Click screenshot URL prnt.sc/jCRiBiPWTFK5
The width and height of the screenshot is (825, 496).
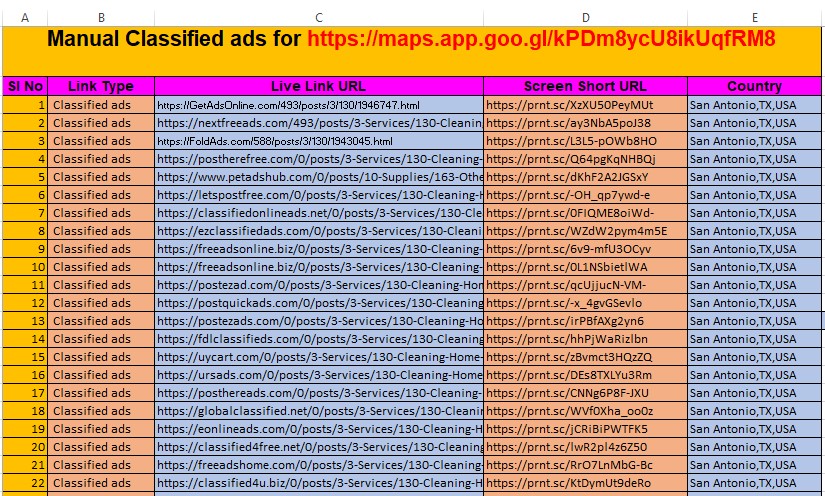[567, 429]
